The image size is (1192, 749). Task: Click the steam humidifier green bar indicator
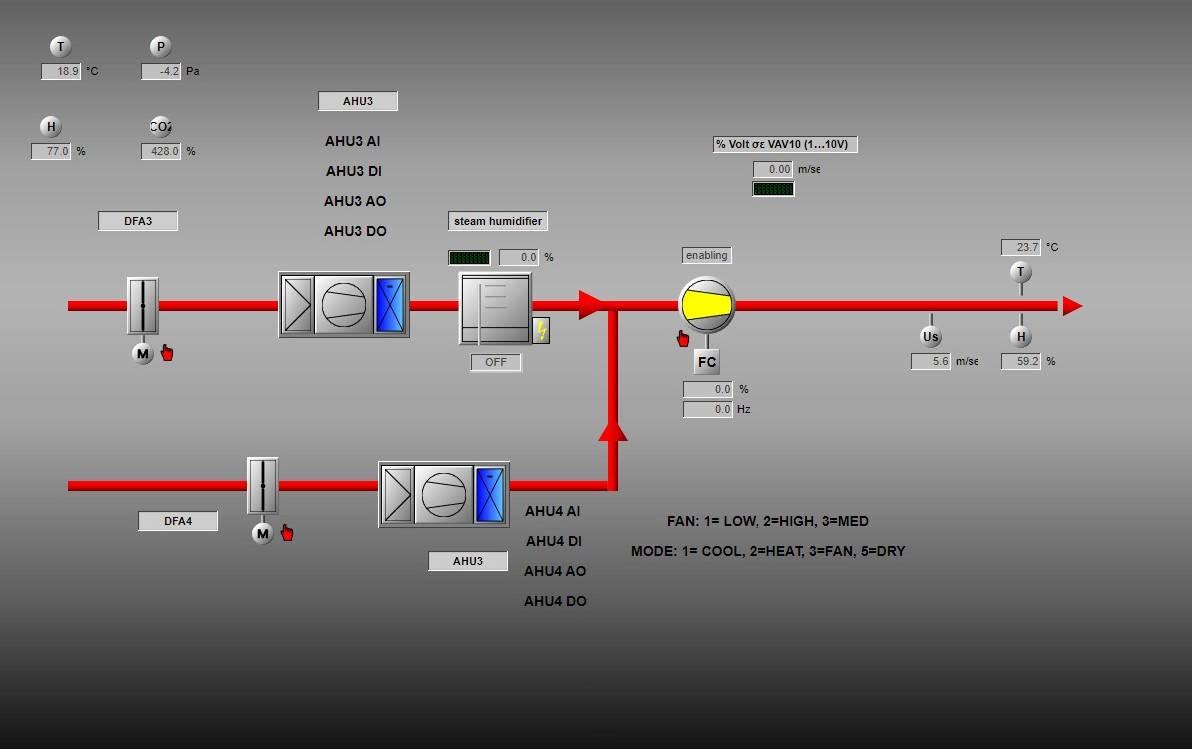coord(469,257)
